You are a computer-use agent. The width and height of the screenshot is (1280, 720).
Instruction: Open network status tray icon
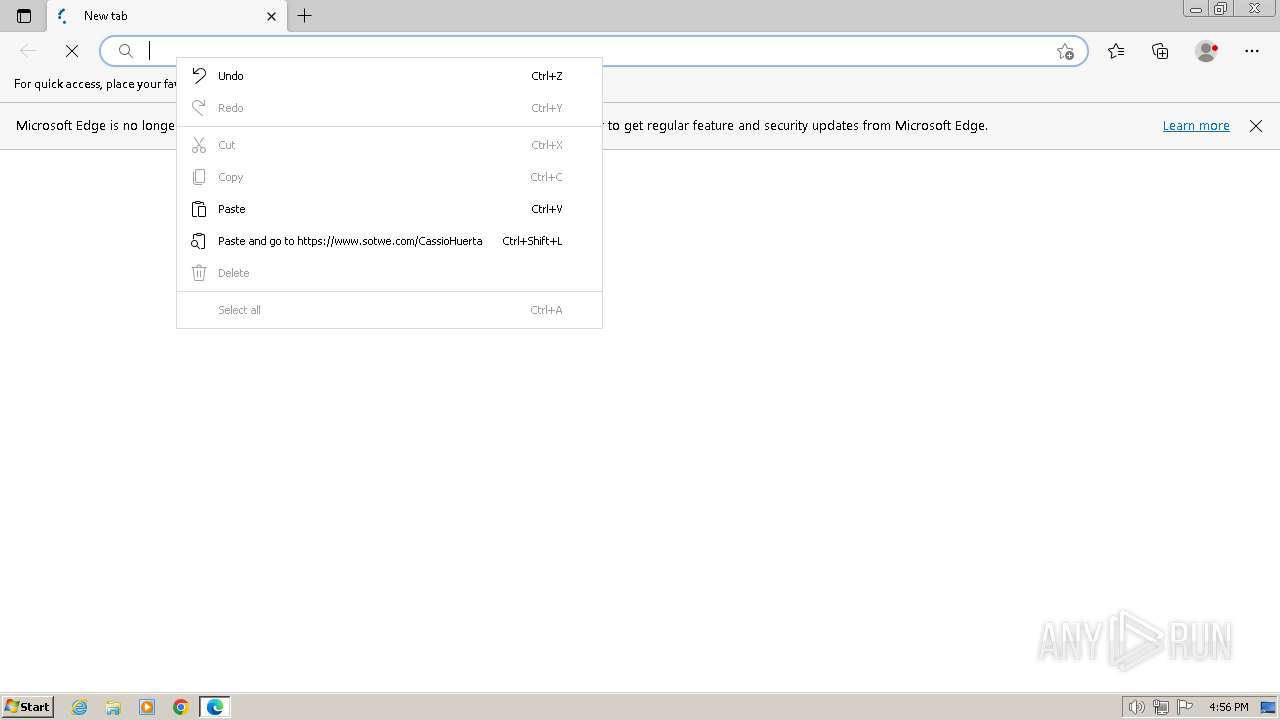pos(1161,707)
